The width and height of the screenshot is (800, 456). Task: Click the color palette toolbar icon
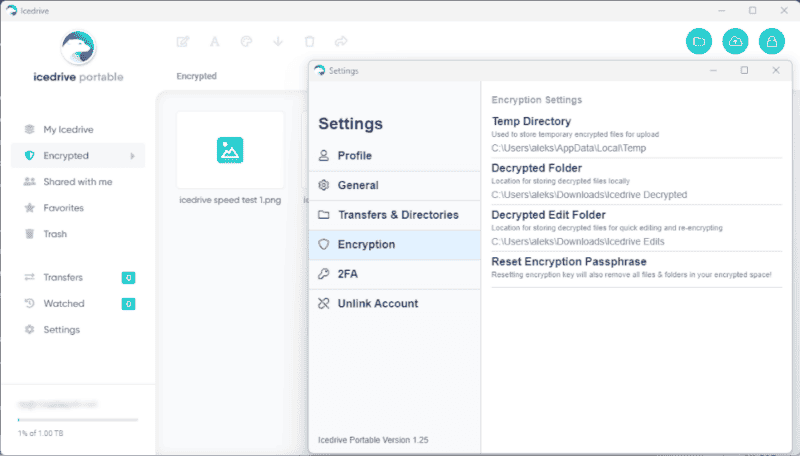click(246, 41)
